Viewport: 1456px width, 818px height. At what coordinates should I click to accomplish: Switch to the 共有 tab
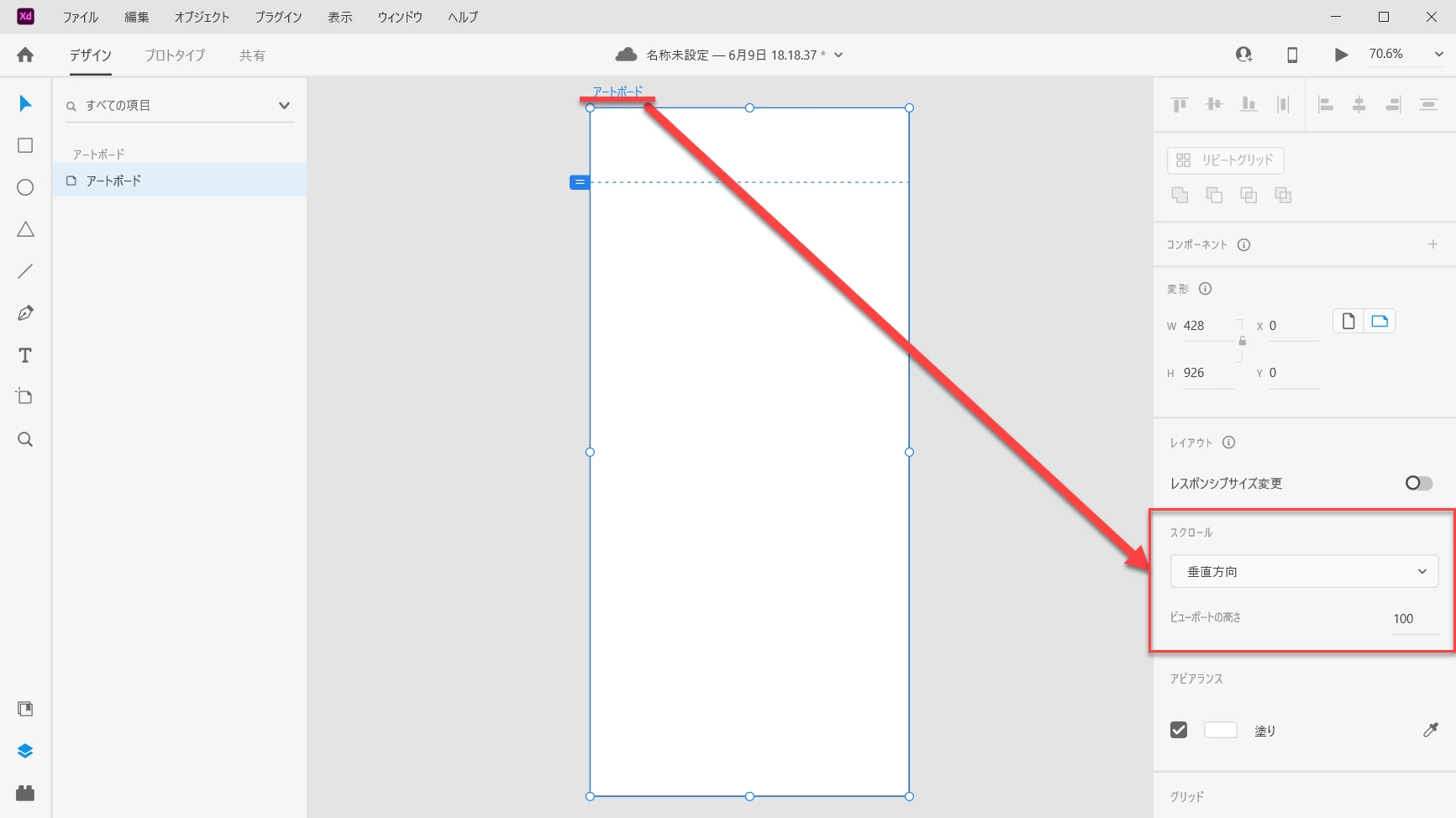tap(252, 55)
